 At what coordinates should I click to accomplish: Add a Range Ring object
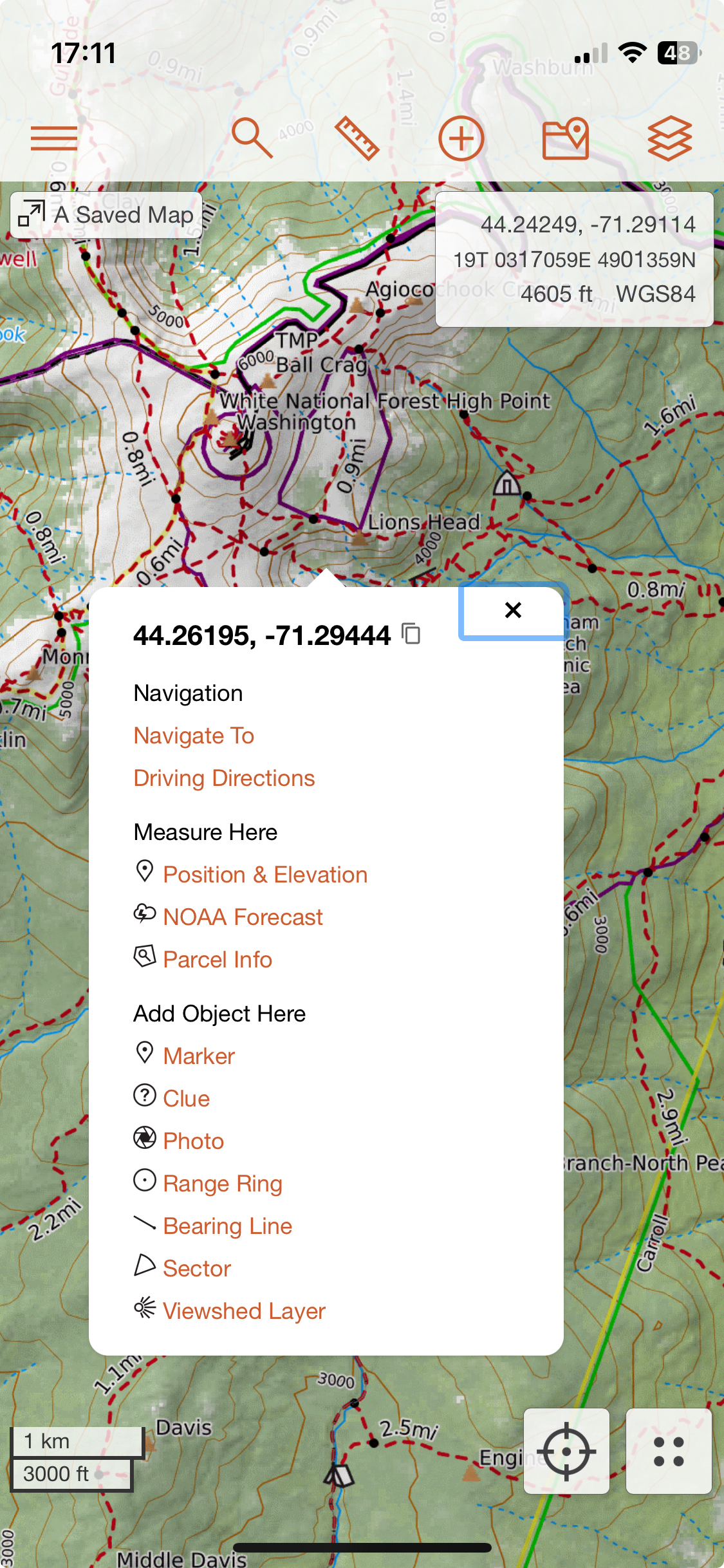222,1184
